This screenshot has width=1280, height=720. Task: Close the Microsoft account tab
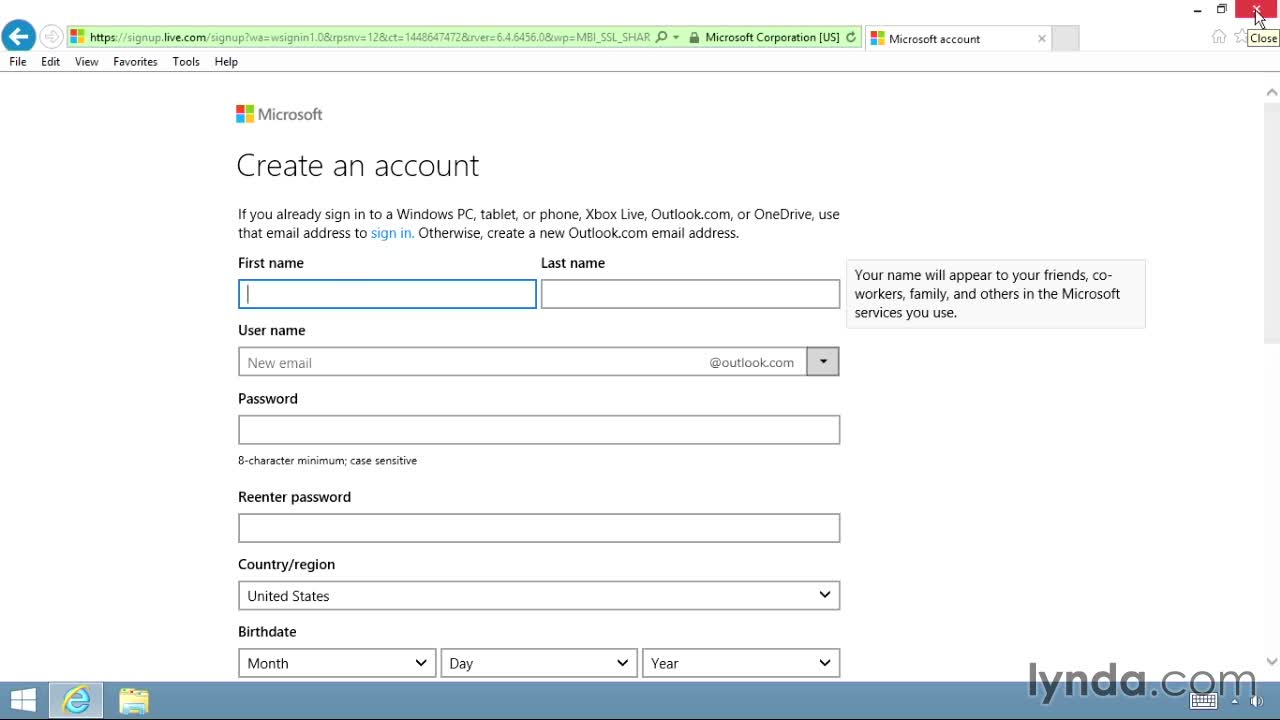point(1042,39)
